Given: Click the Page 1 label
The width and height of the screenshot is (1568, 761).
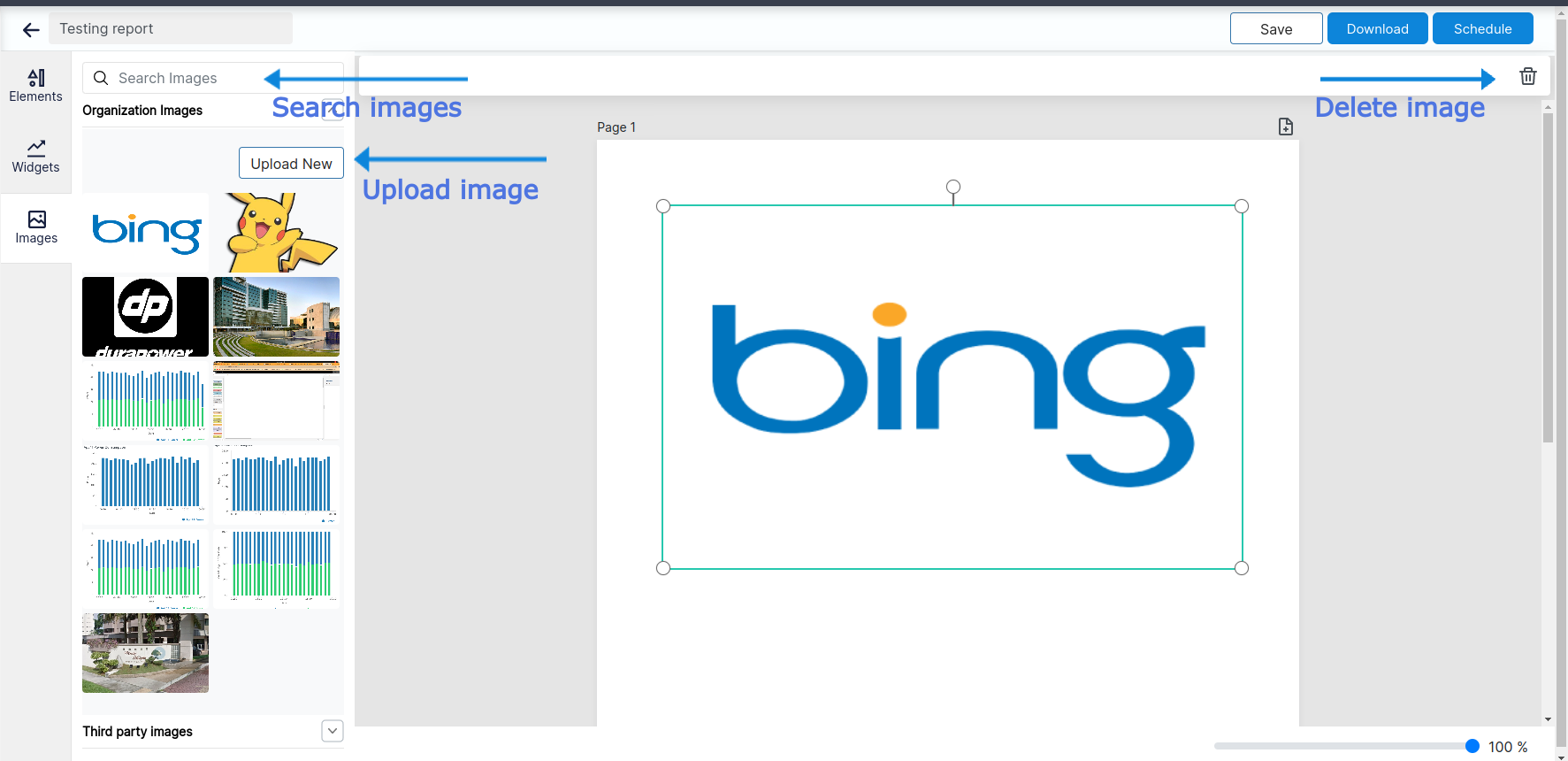Looking at the screenshot, I should pos(616,127).
